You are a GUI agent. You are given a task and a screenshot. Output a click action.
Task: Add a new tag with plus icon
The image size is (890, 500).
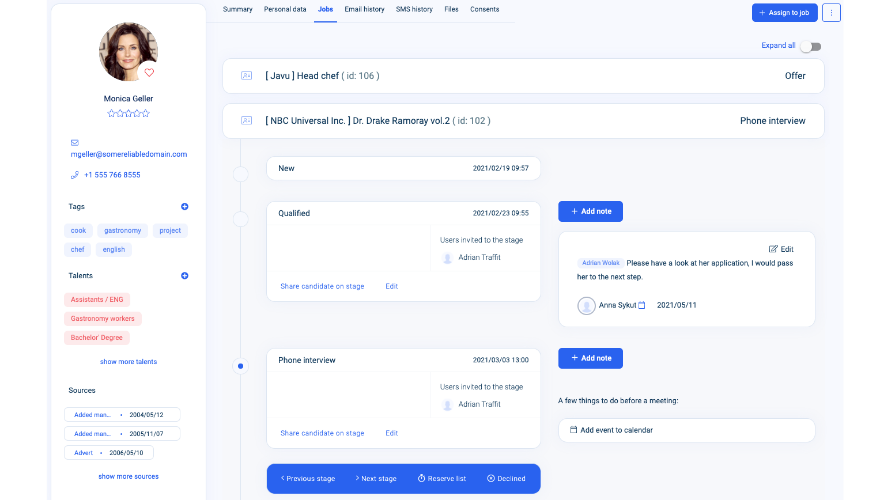click(184, 207)
